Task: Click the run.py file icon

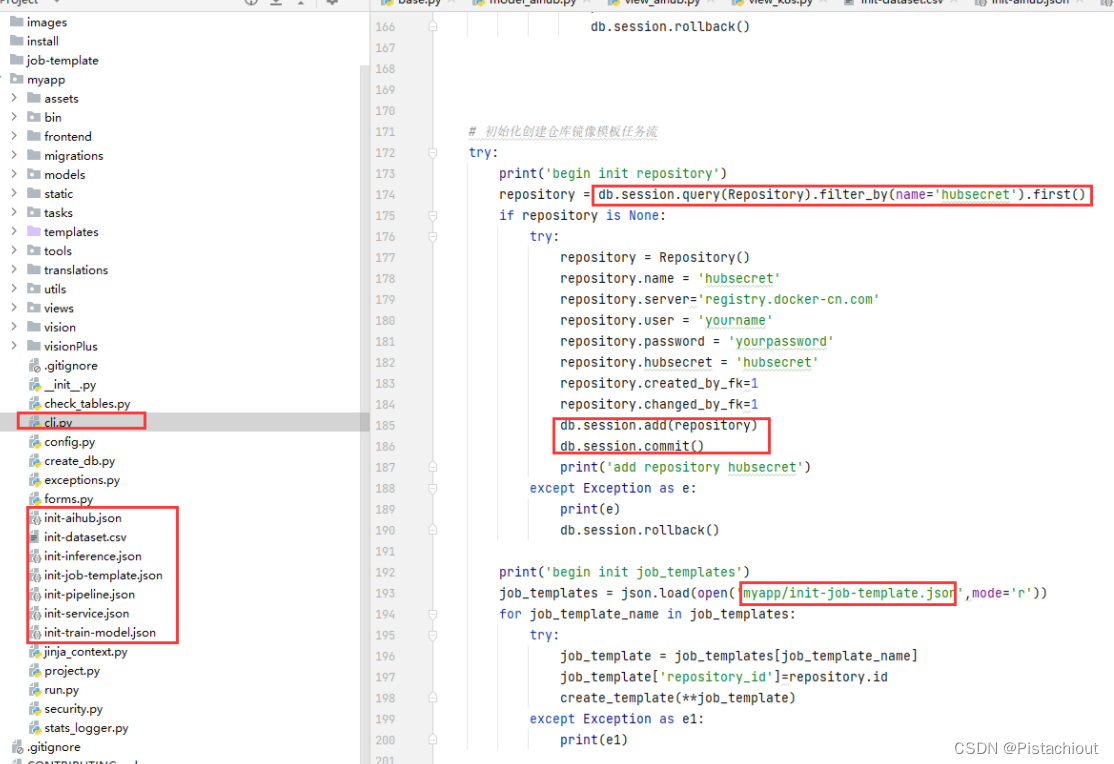Action: tap(35, 689)
